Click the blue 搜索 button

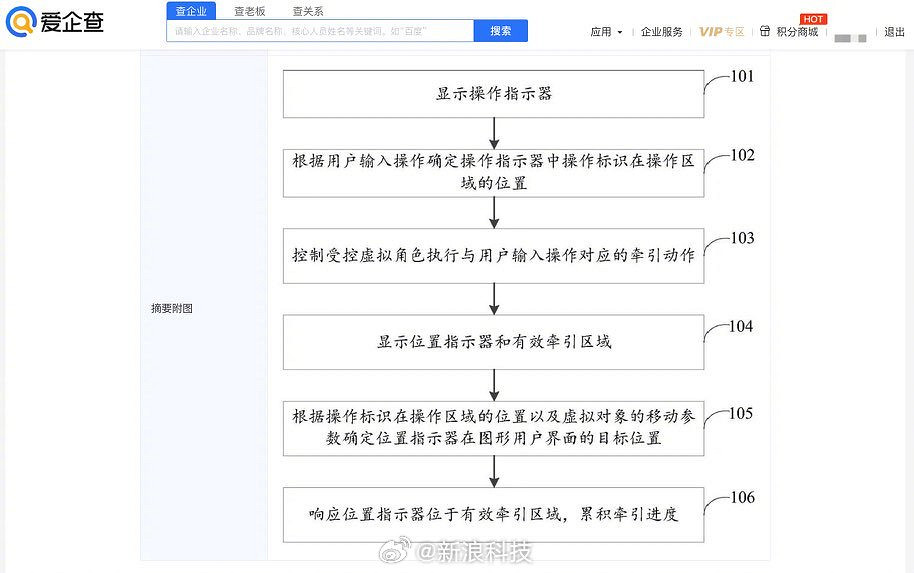click(x=501, y=31)
